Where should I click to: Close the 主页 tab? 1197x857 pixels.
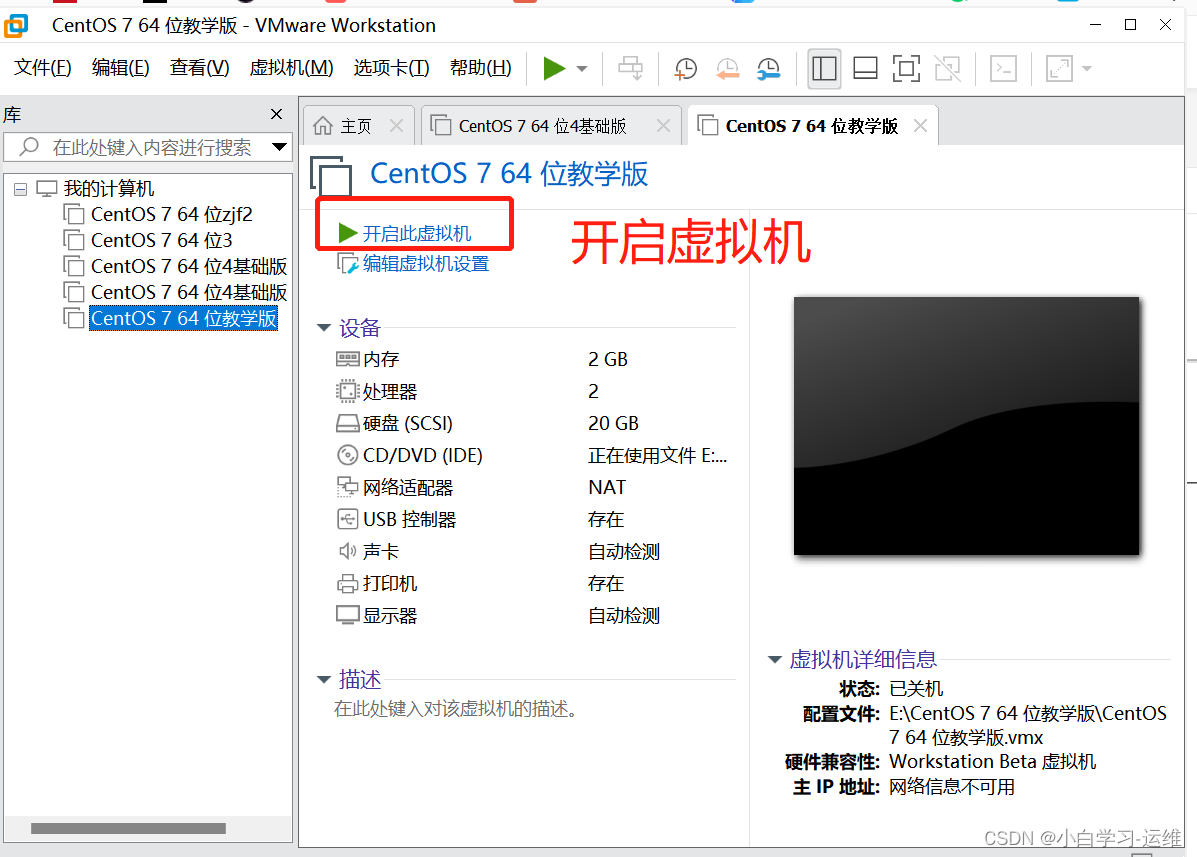396,126
